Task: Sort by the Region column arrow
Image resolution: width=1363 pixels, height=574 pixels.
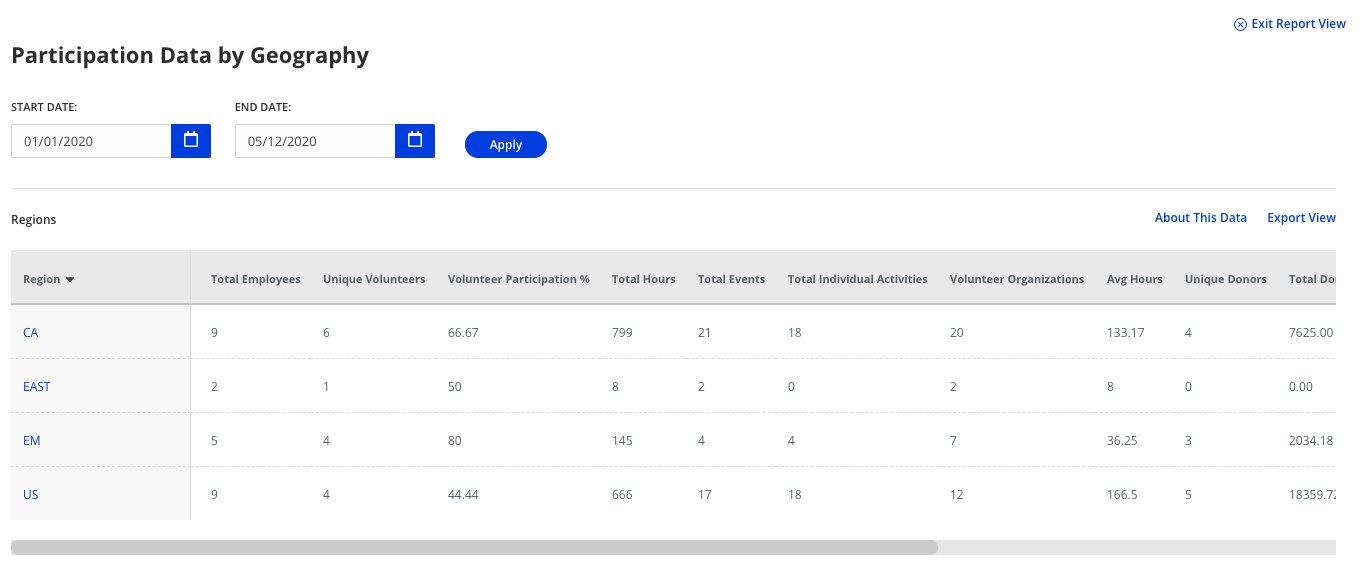Action: point(70,280)
